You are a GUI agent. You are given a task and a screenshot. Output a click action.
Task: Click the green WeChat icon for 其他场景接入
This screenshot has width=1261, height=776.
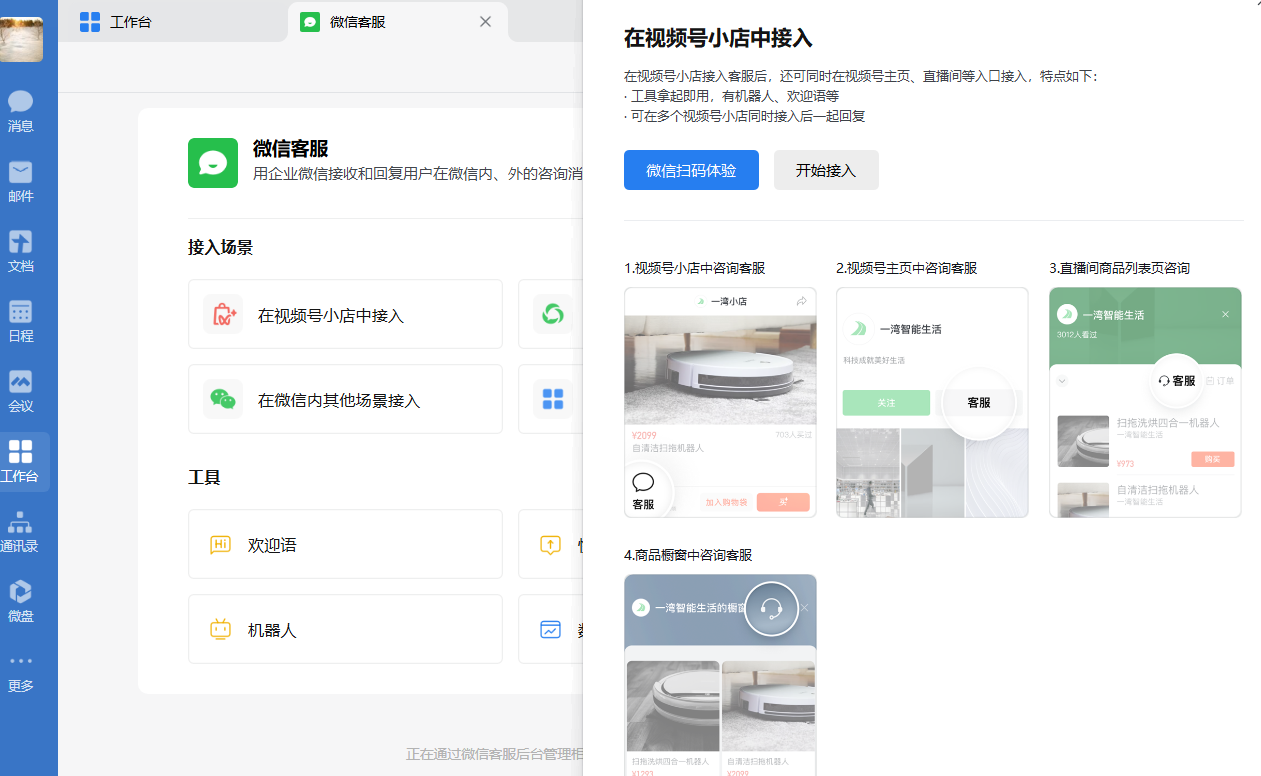tap(223, 399)
